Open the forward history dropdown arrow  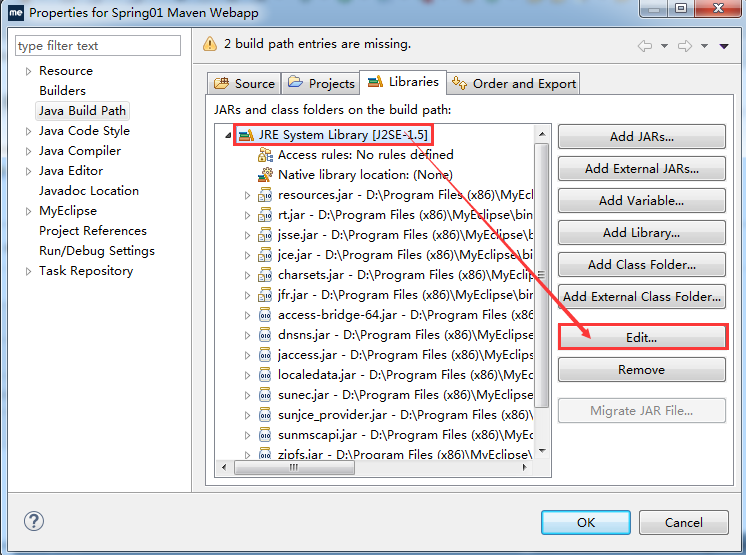tap(705, 46)
